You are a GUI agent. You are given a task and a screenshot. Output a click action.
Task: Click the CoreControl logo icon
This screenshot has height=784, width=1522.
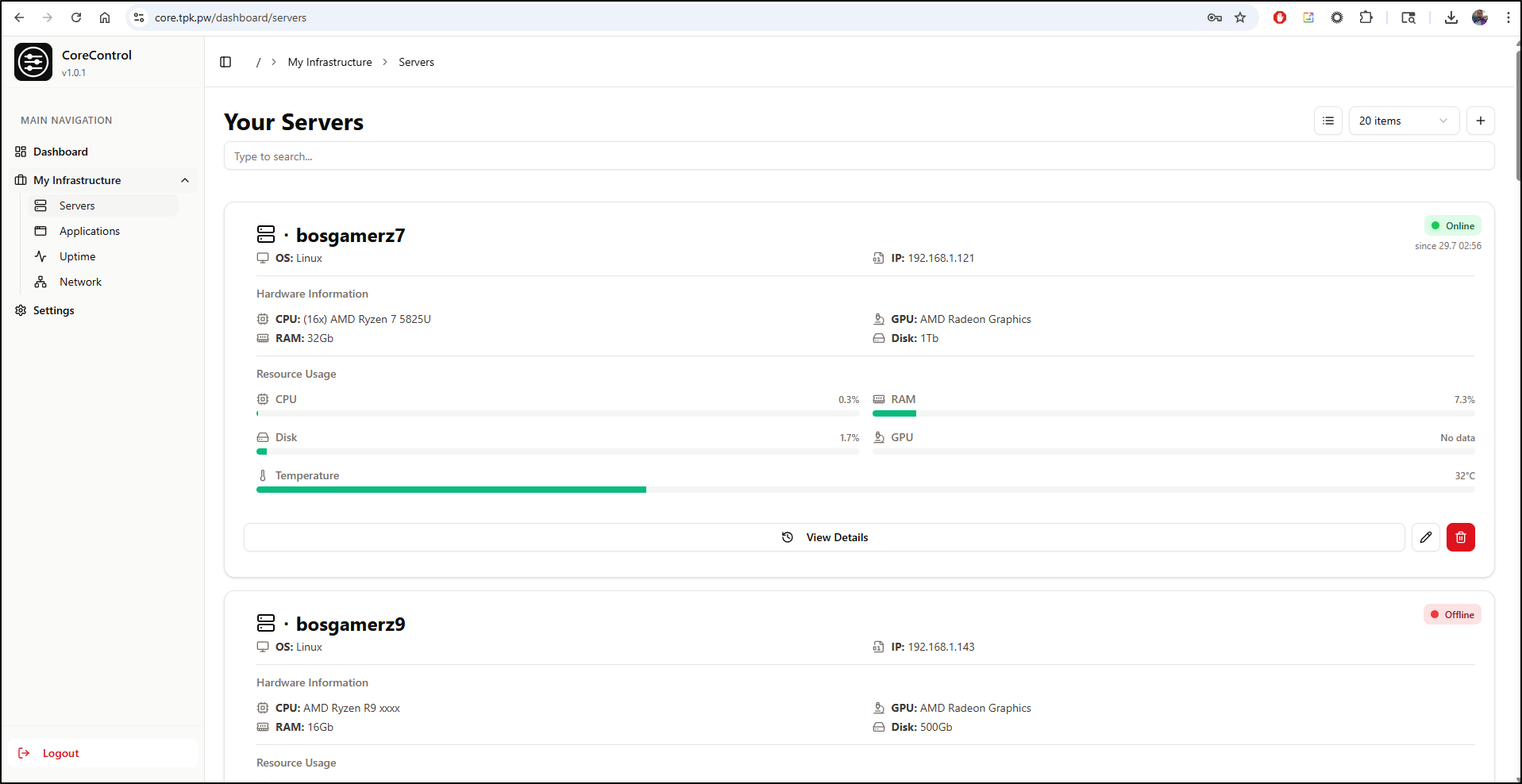tap(33, 62)
